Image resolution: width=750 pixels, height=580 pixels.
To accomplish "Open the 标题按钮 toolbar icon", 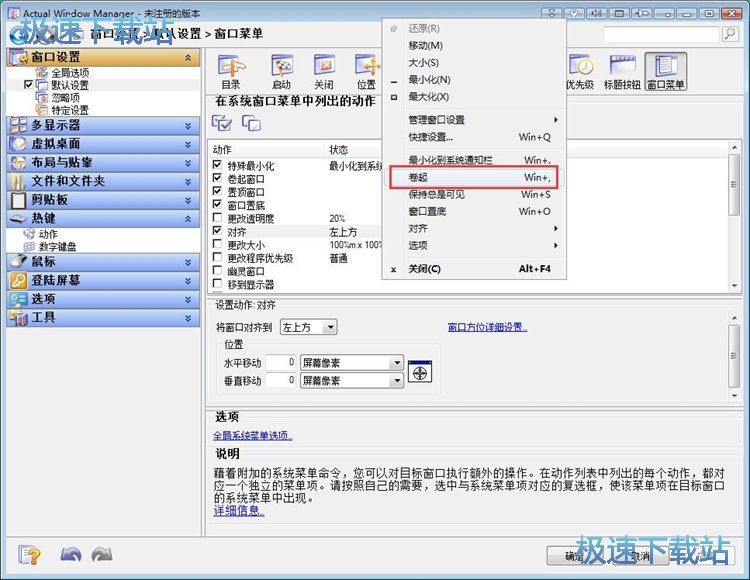I will pyautogui.click(x=621, y=71).
